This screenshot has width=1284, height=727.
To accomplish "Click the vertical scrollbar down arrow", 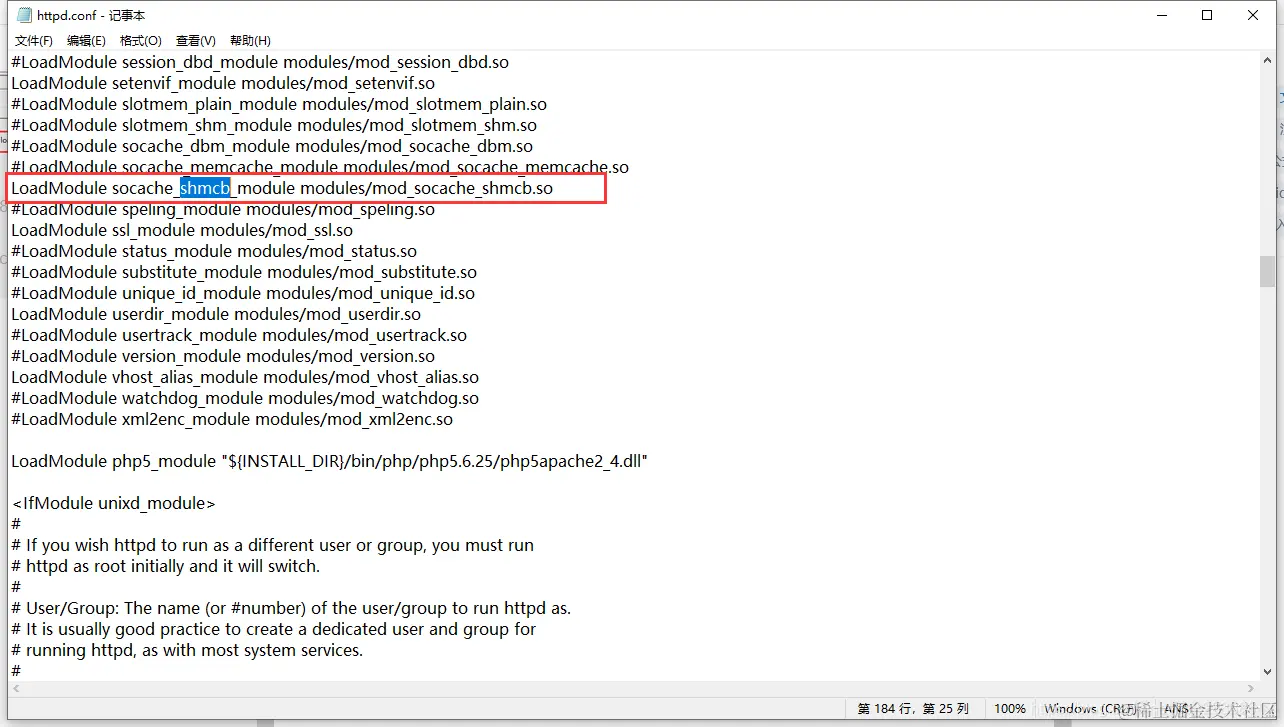I will pos(1267,671).
